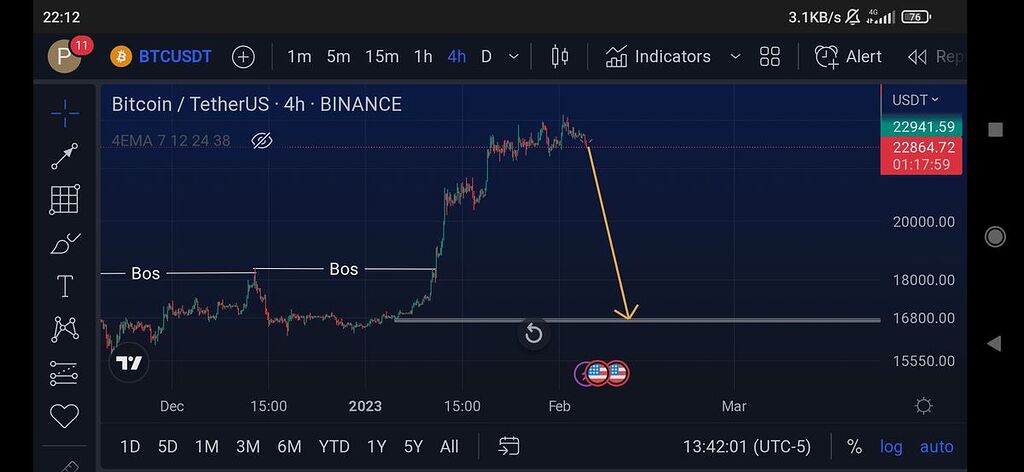Open the USDT currency dropdown
Image resolution: width=1024 pixels, height=472 pixels.
pos(916,100)
